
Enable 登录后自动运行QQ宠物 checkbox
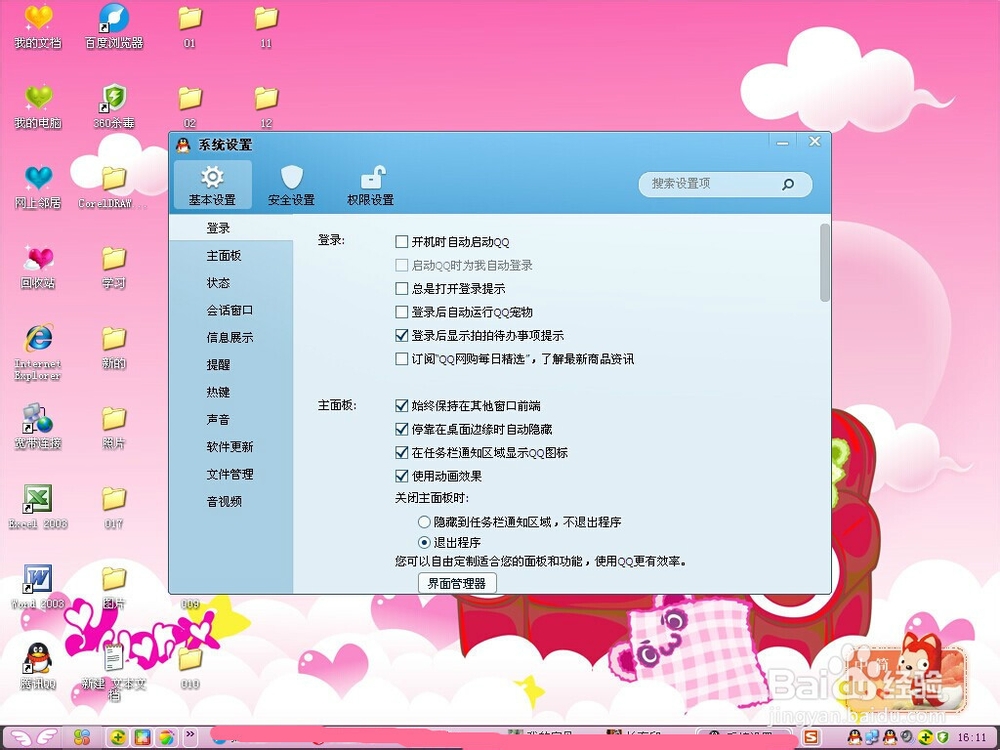coord(402,312)
